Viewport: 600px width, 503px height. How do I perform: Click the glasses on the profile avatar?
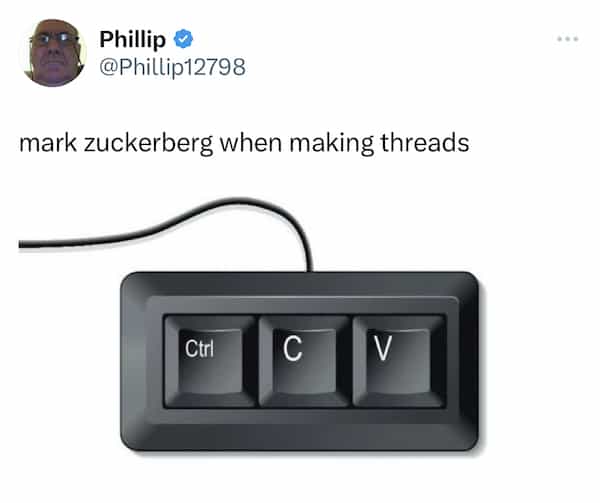[x=54, y=38]
